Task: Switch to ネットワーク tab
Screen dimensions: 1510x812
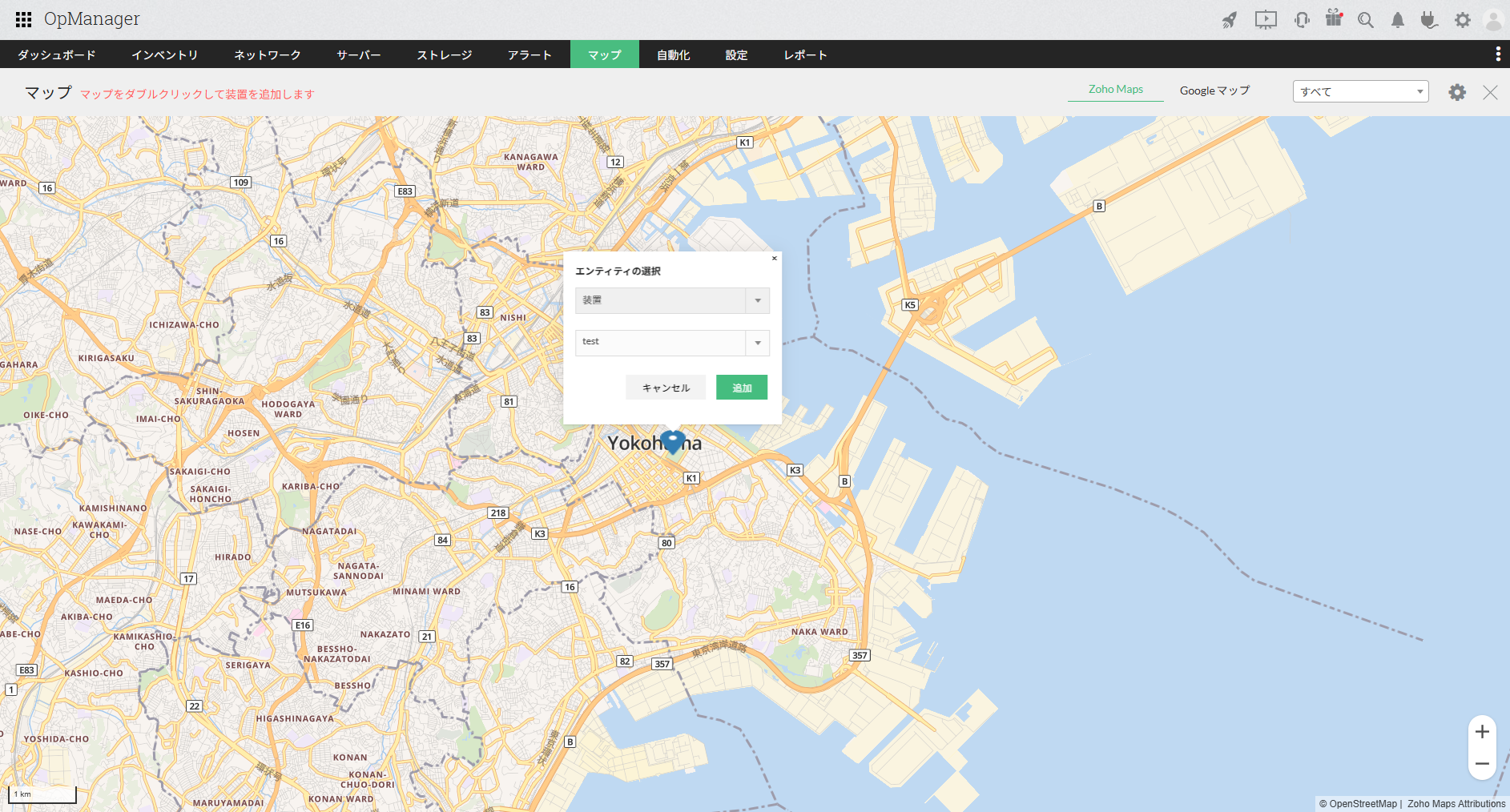Action: point(268,54)
